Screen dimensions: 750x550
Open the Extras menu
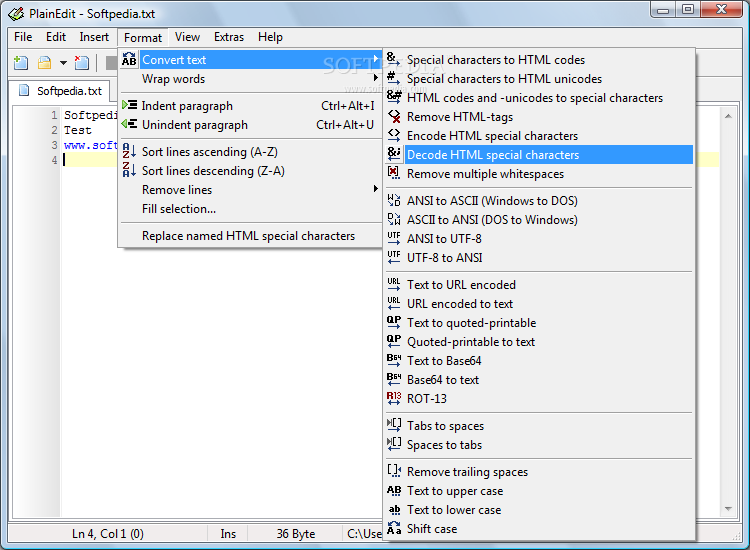229,37
